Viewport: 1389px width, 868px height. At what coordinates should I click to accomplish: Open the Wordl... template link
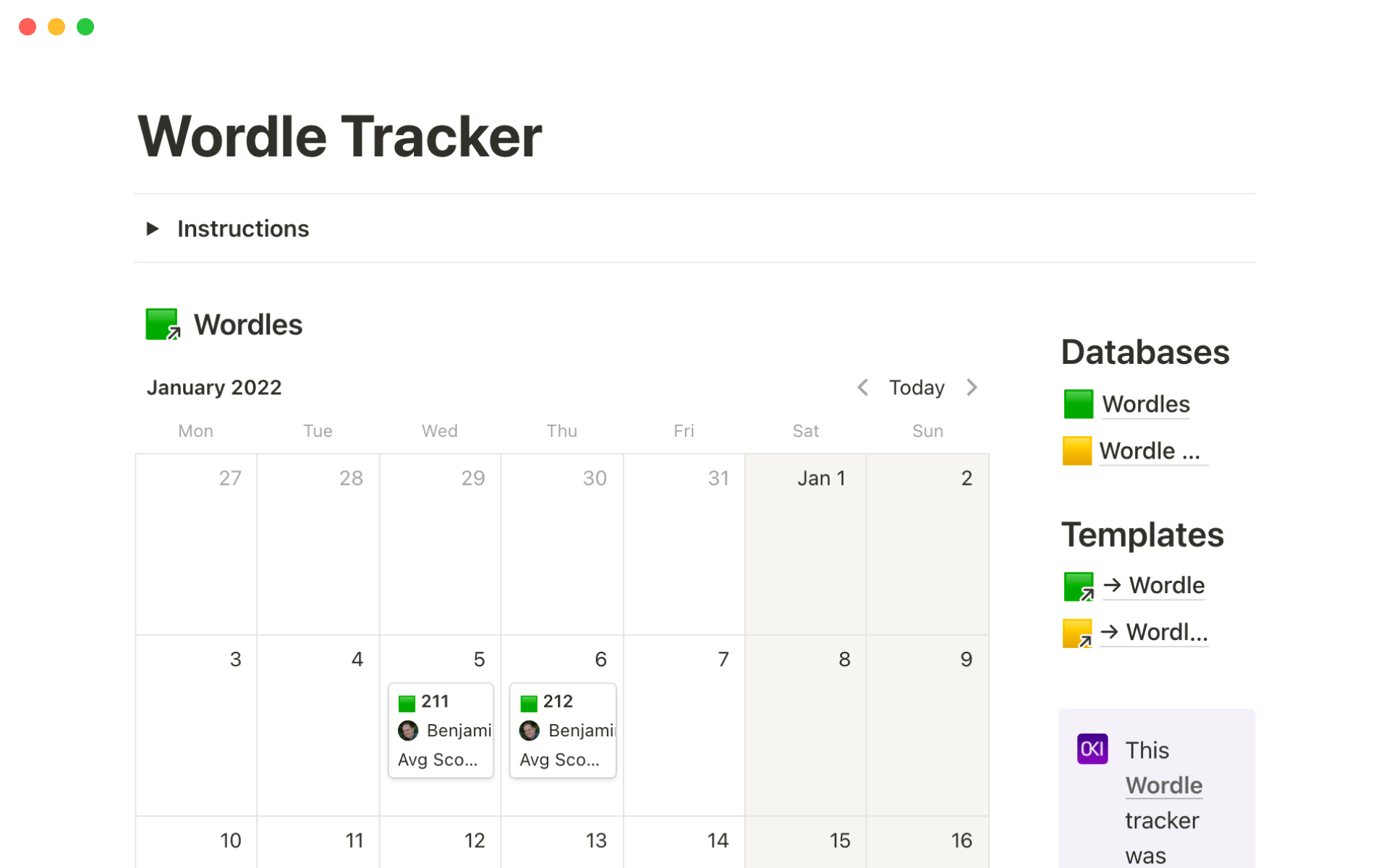[1166, 632]
